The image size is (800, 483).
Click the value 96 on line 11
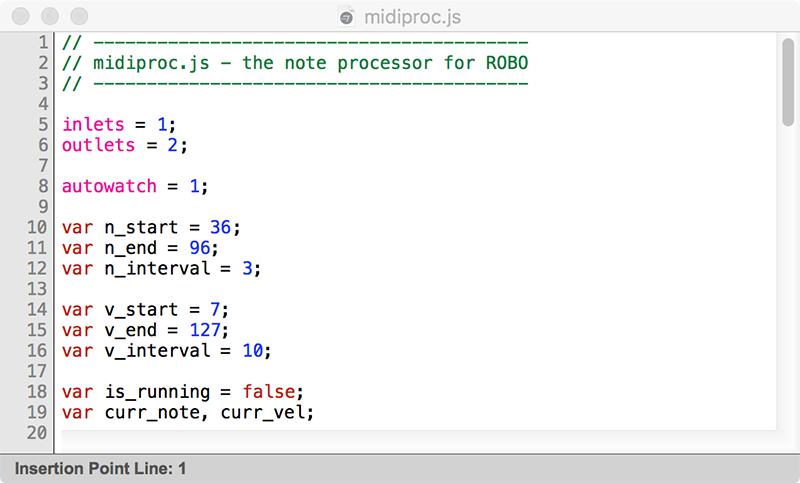tap(199, 248)
